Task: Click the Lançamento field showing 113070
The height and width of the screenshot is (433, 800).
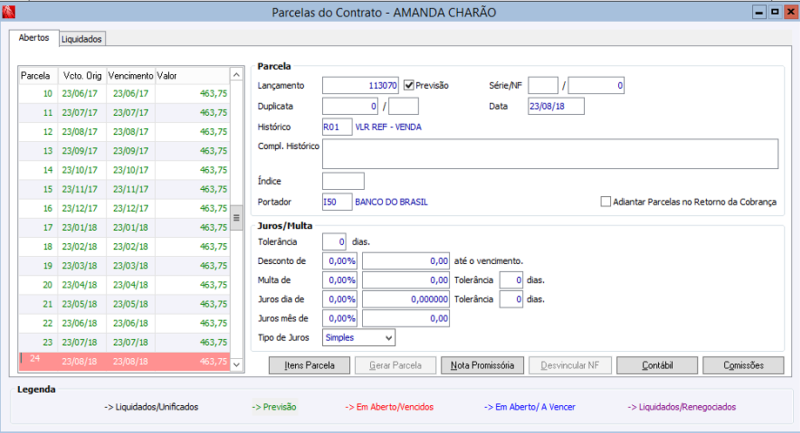Action: click(360, 85)
